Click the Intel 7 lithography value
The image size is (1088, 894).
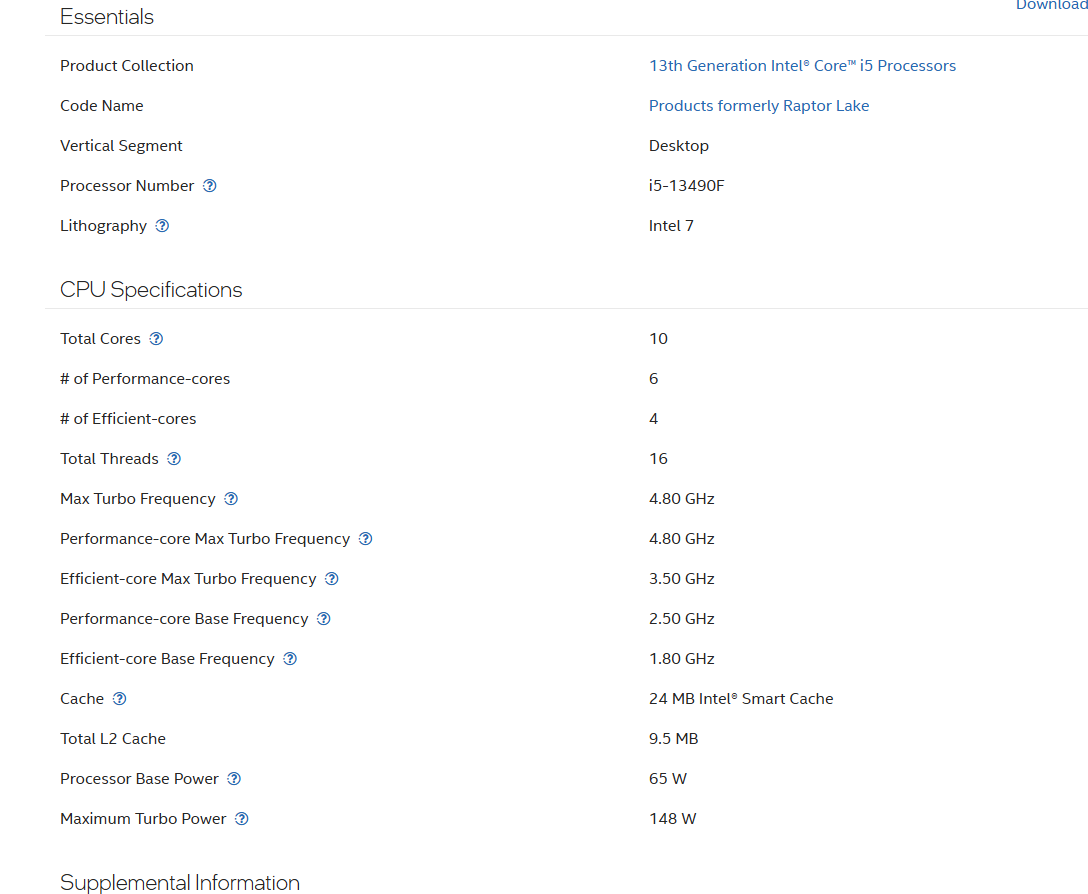click(671, 226)
